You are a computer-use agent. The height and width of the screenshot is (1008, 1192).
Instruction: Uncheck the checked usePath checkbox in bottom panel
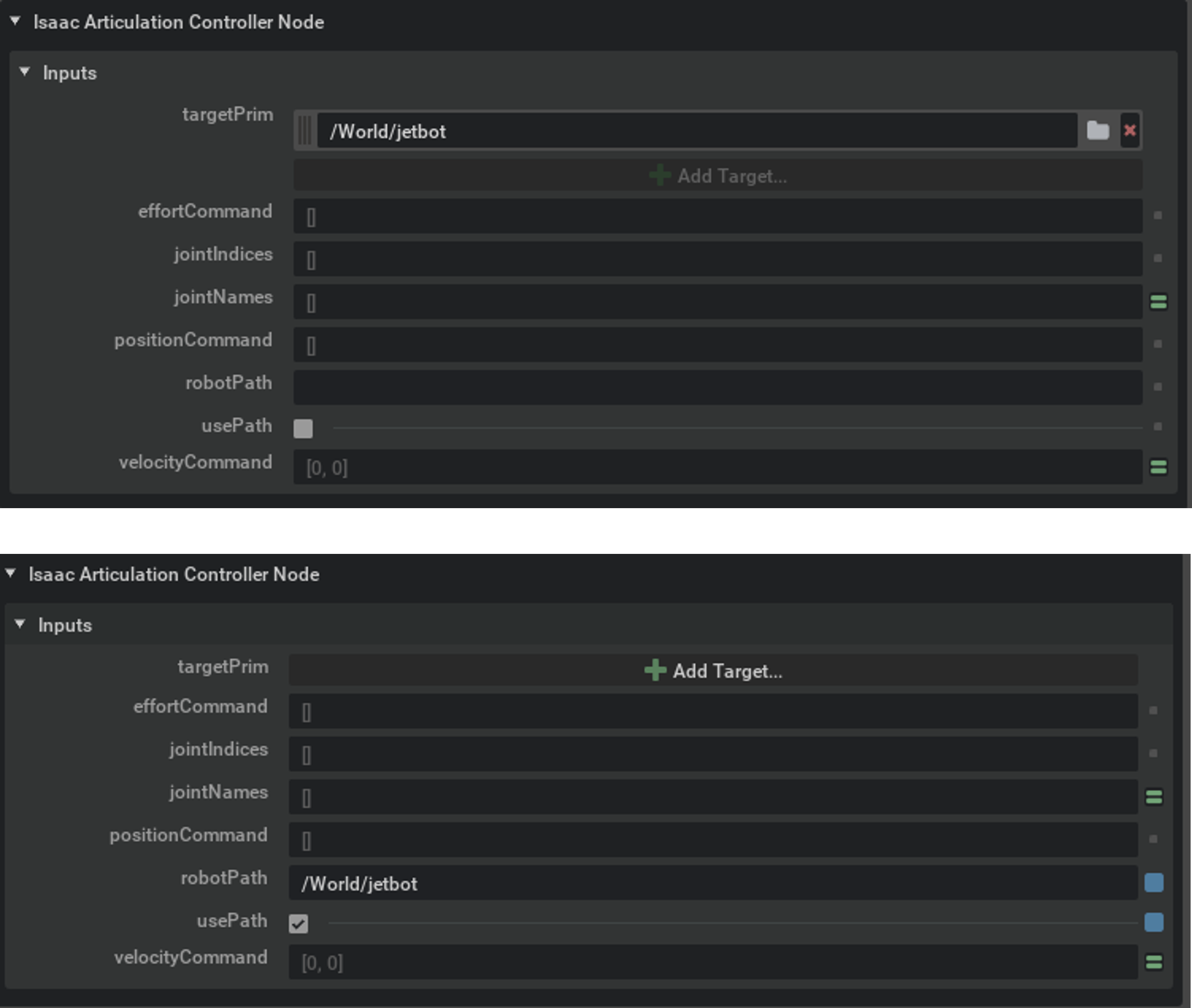click(x=298, y=923)
